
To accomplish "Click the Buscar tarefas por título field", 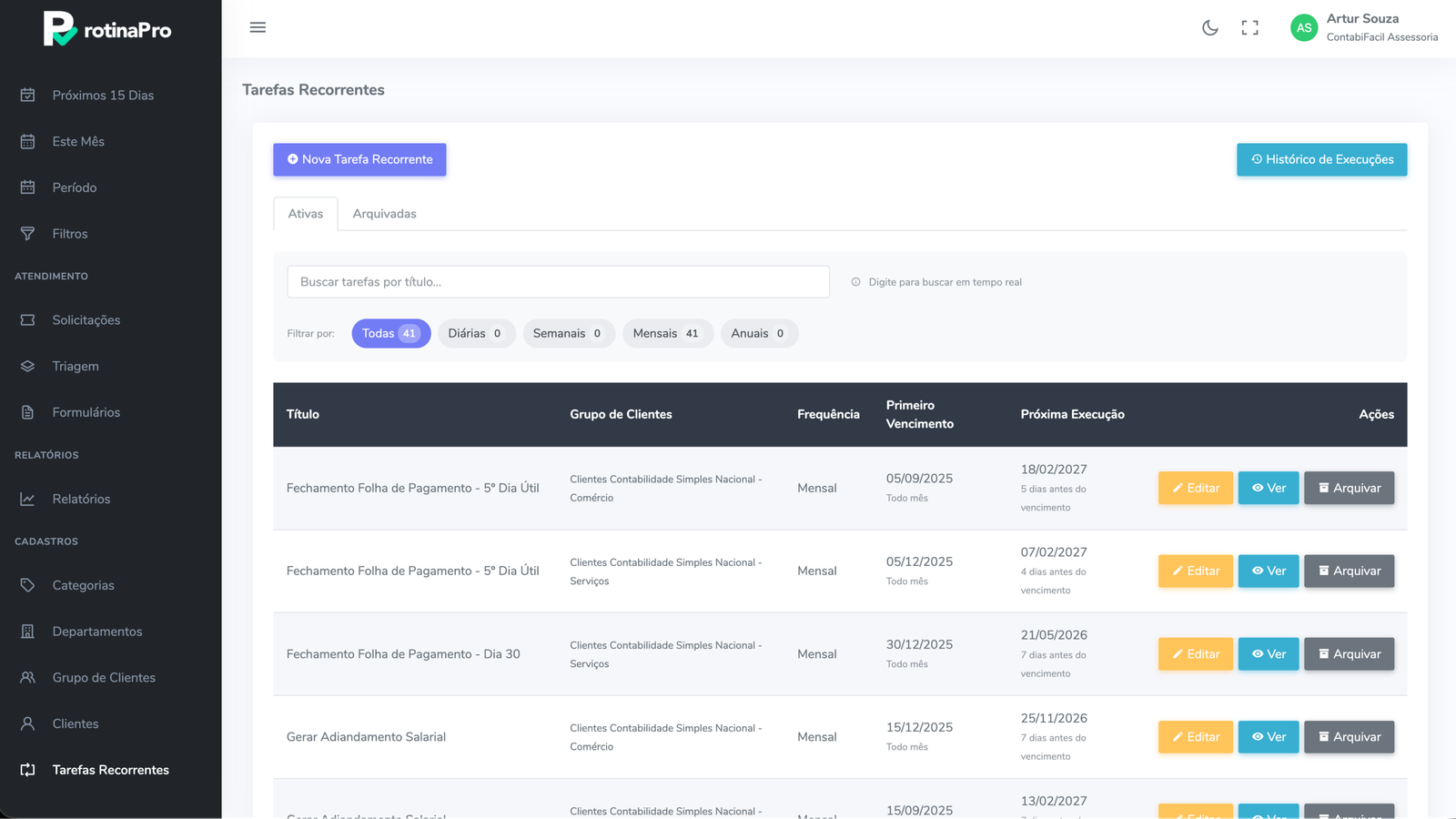I will (558, 282).
